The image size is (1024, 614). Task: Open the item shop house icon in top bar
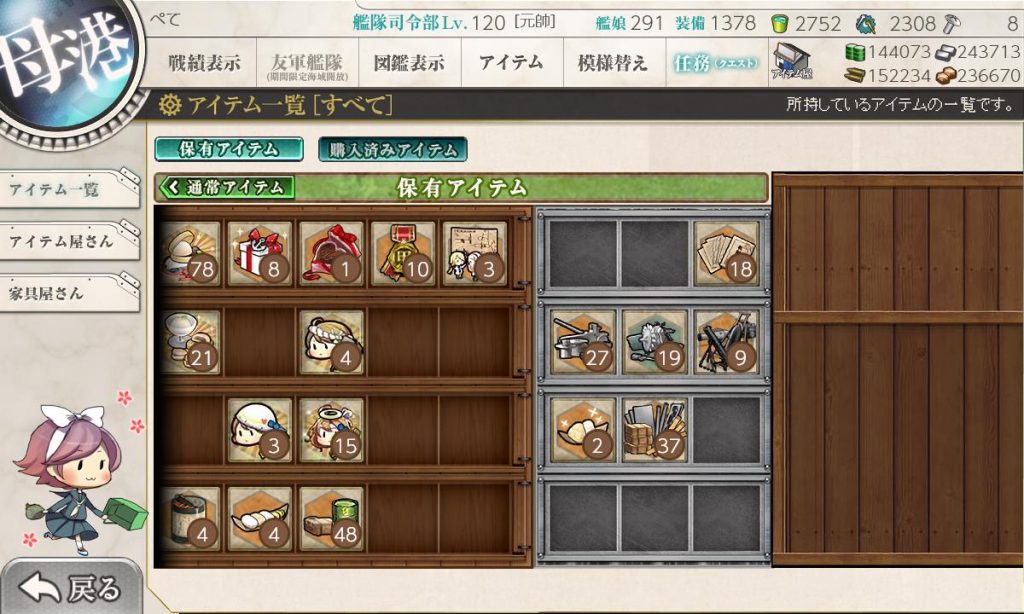[791, 62]
